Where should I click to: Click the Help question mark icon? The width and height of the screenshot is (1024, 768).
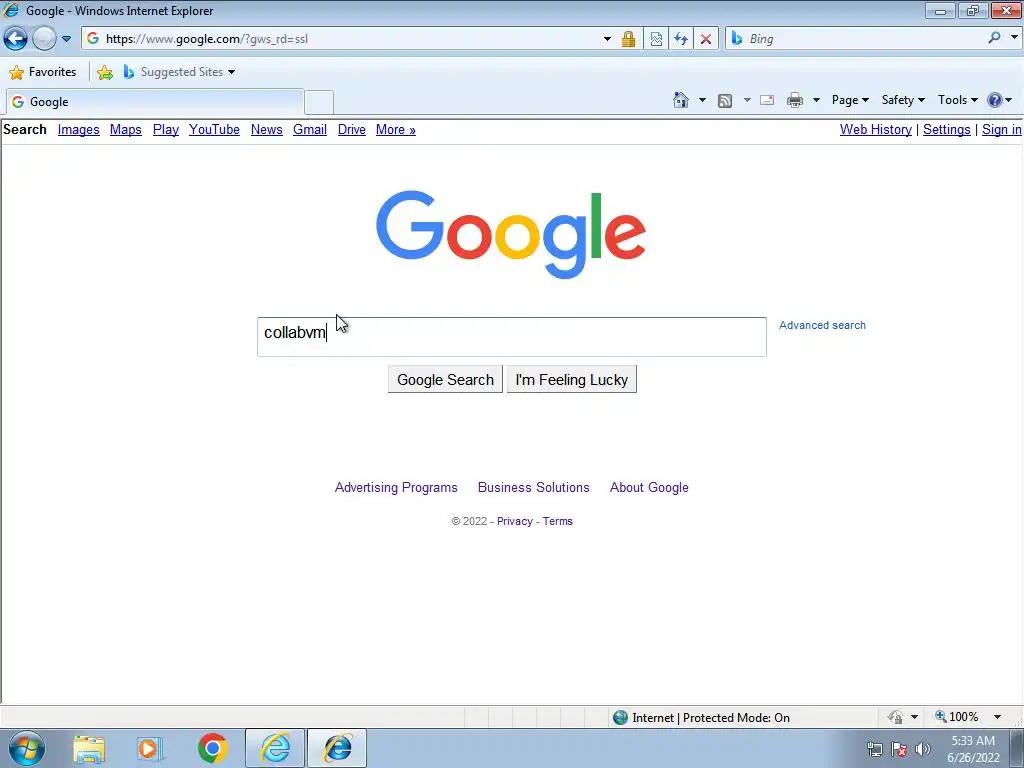[x=995, y=100]
